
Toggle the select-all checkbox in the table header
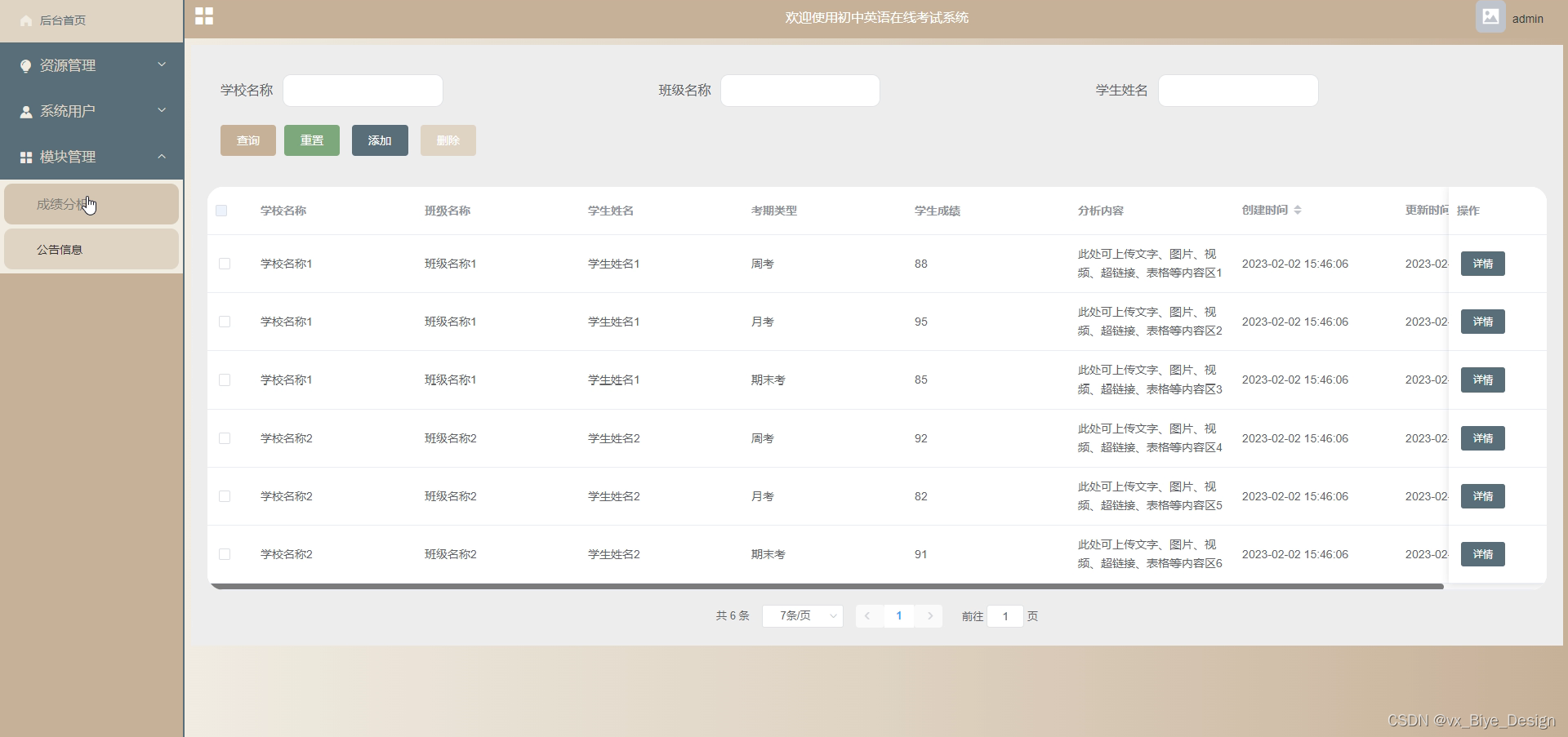221,211
